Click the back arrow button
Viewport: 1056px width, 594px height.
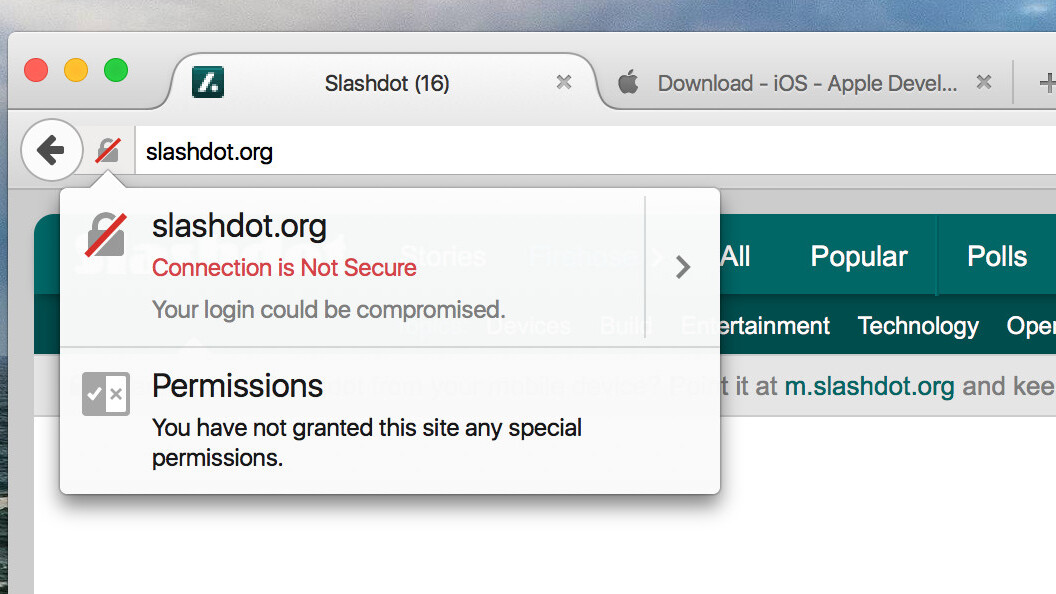point(50,150)
